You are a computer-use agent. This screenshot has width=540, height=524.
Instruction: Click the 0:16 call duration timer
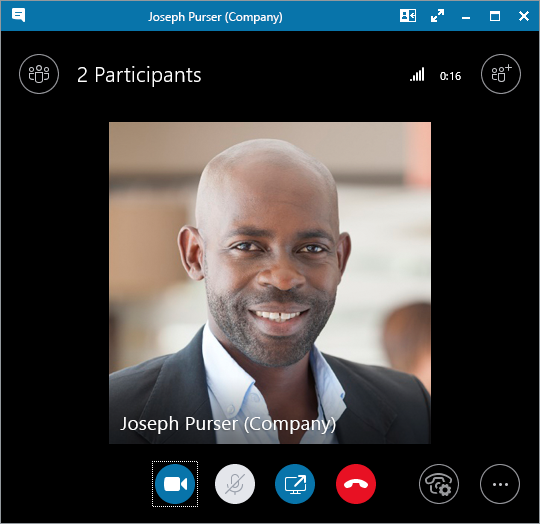point(450,76)
